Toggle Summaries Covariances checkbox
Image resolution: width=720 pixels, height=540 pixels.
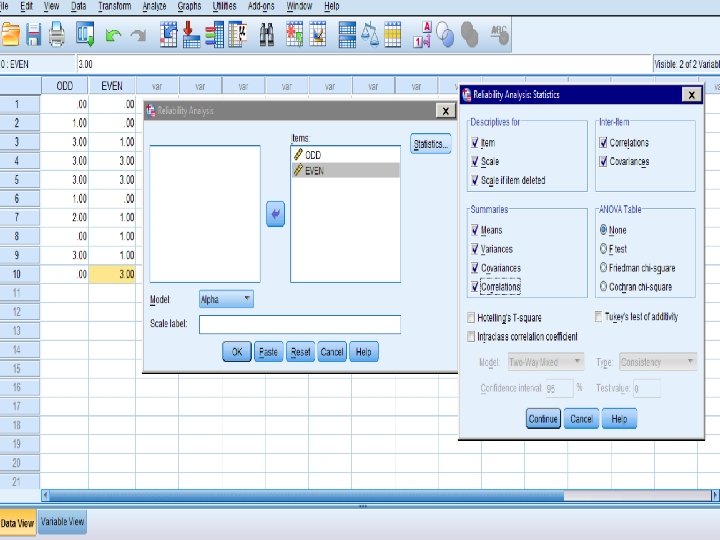tap(475, 268)
